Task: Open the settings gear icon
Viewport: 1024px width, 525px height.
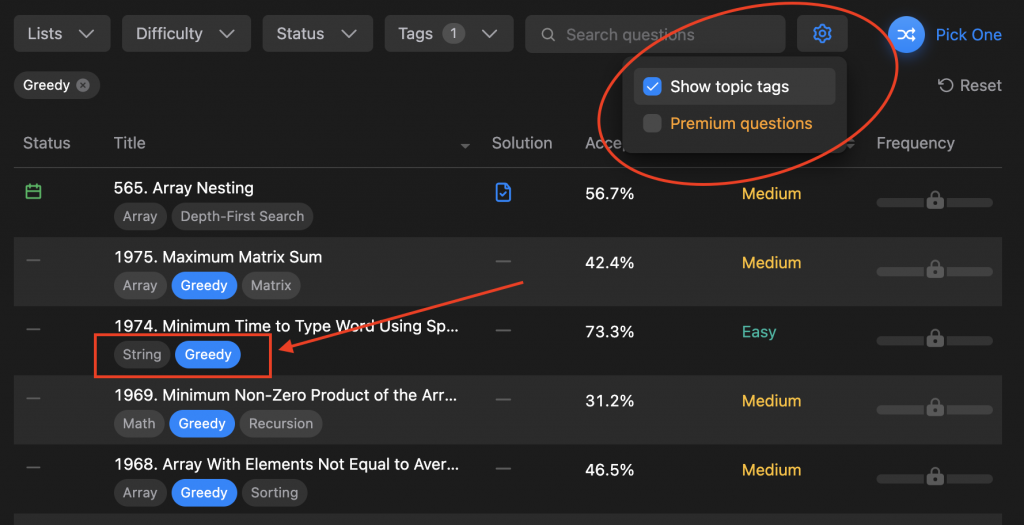Action: 822,34
